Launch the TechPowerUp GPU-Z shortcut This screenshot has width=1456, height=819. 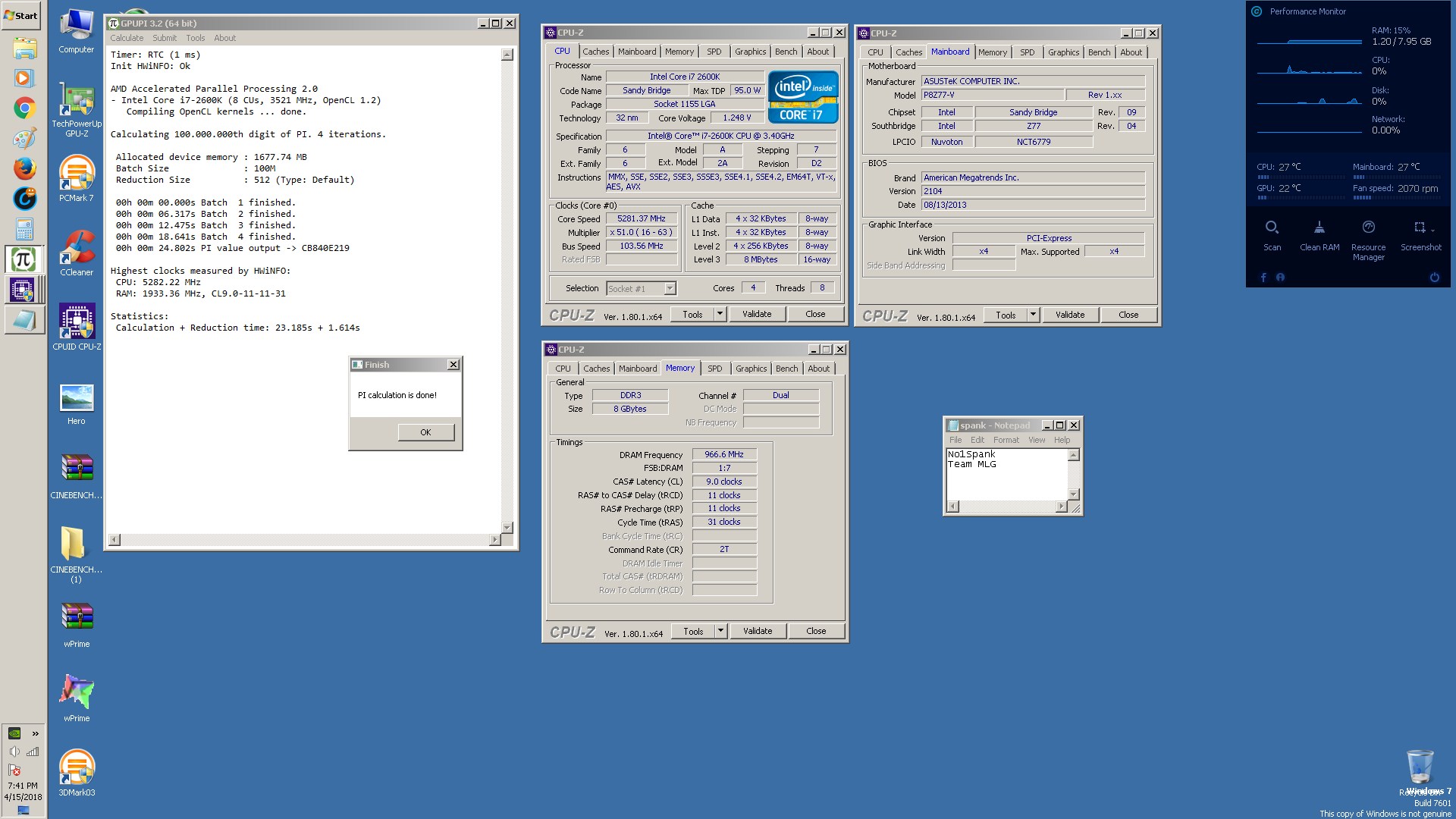click(77, 110)
